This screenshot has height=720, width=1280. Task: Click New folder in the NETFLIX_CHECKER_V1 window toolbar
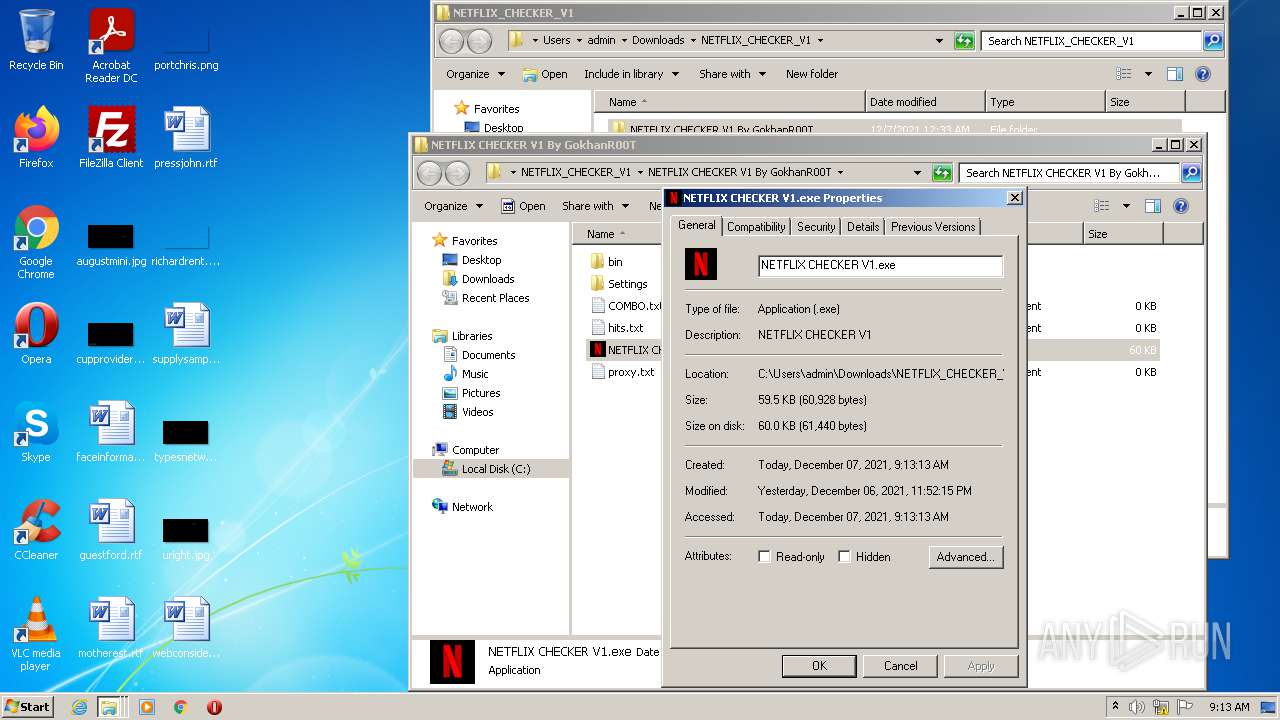coord(812,74)
